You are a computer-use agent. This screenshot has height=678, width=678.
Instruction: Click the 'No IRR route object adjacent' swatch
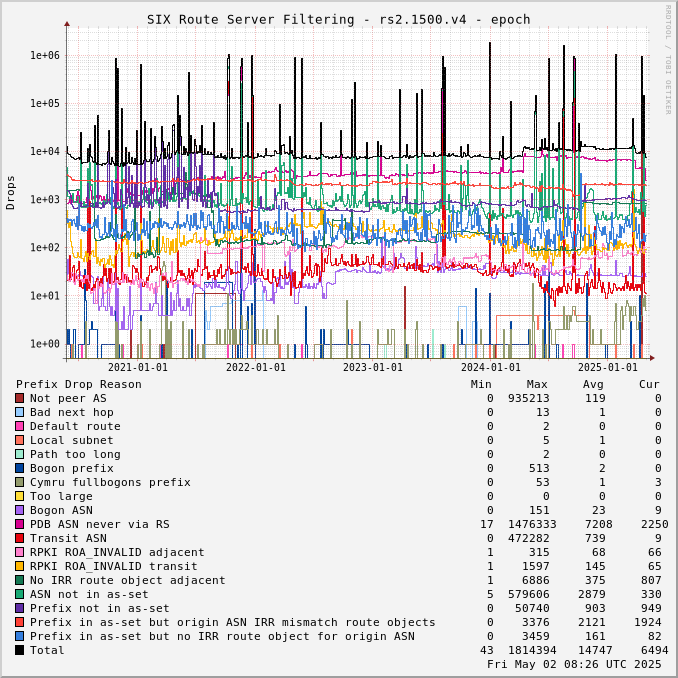pyautogui.click(x=19, y=580)
